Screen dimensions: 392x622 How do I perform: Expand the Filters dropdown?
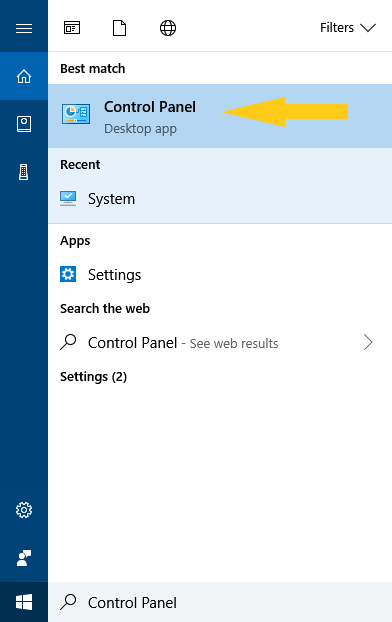click(x=348, y=28)
